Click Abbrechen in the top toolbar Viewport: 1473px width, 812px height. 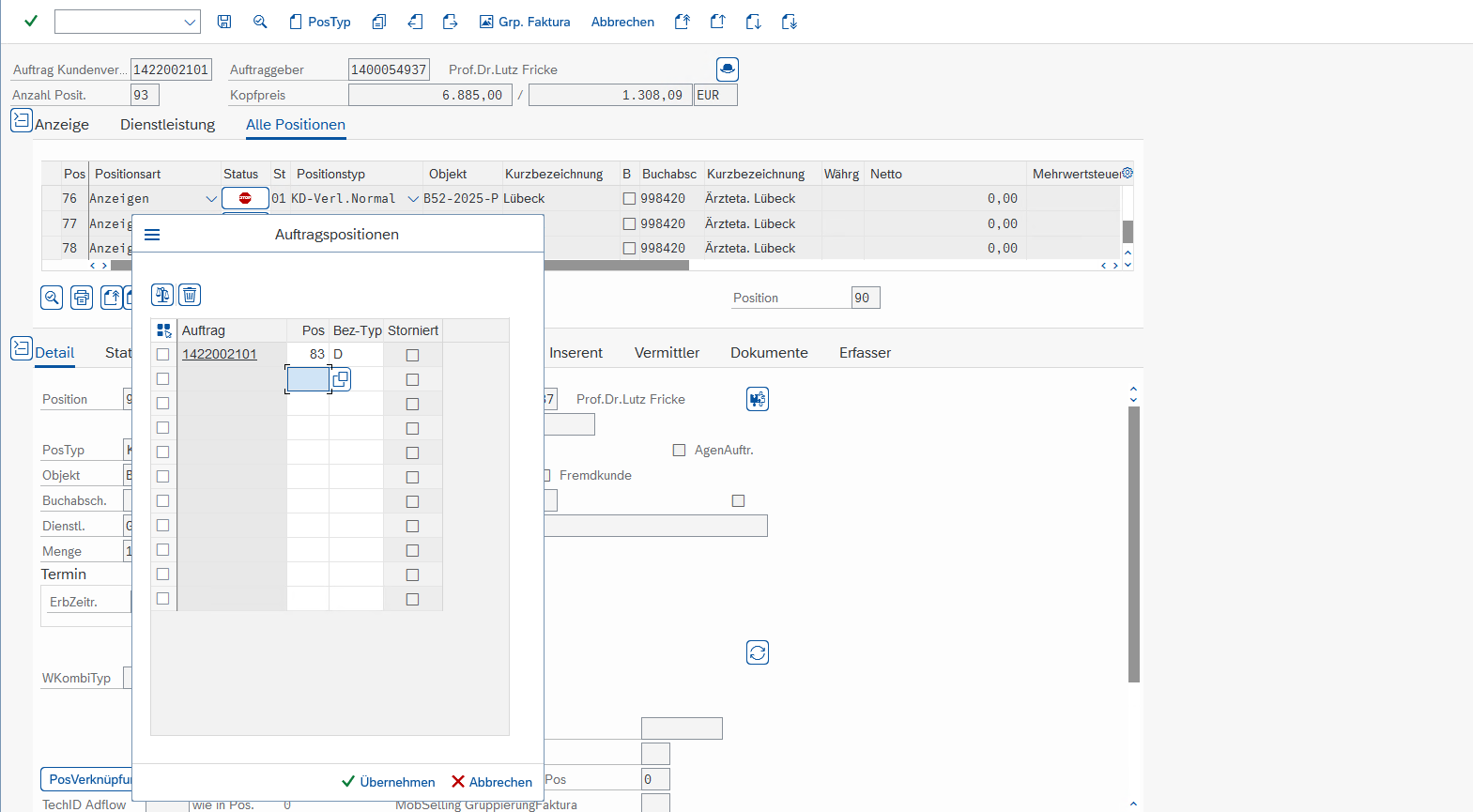622,22
